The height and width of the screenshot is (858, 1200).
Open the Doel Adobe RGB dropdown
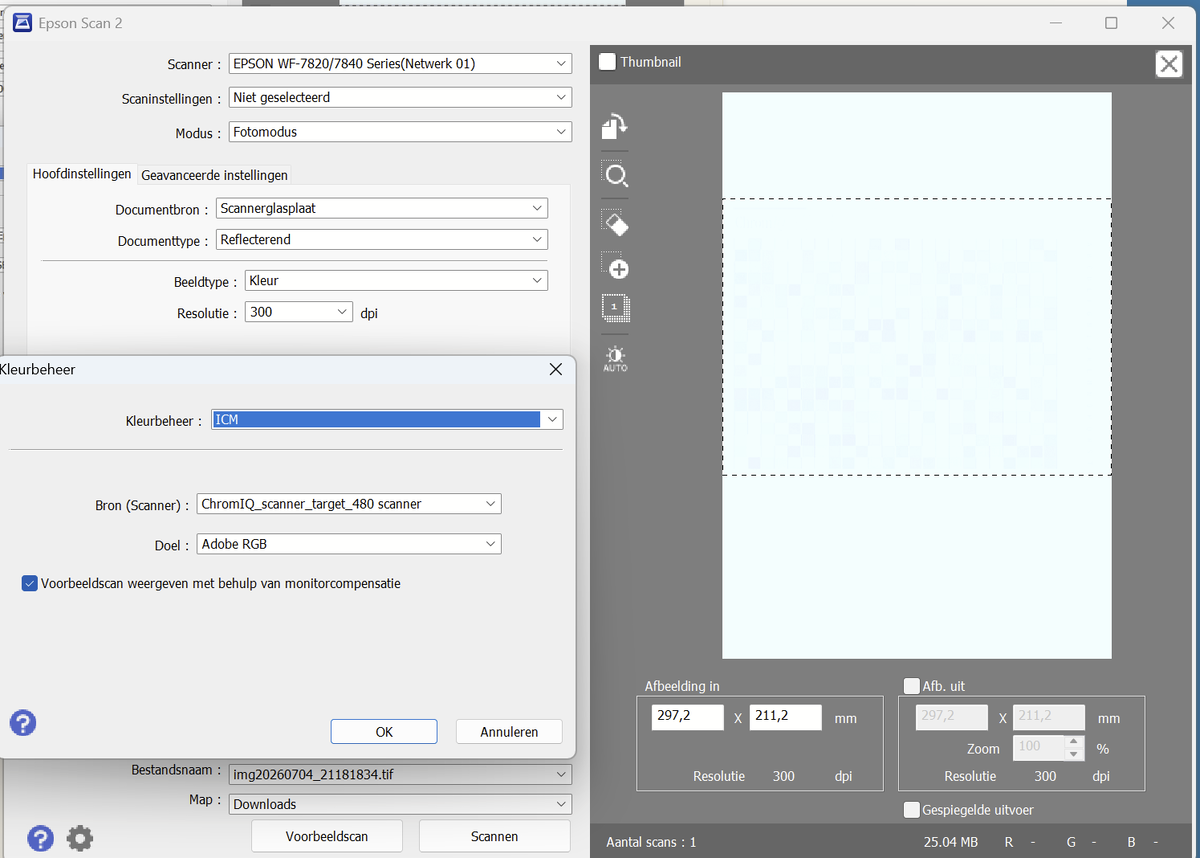(349, 544)
